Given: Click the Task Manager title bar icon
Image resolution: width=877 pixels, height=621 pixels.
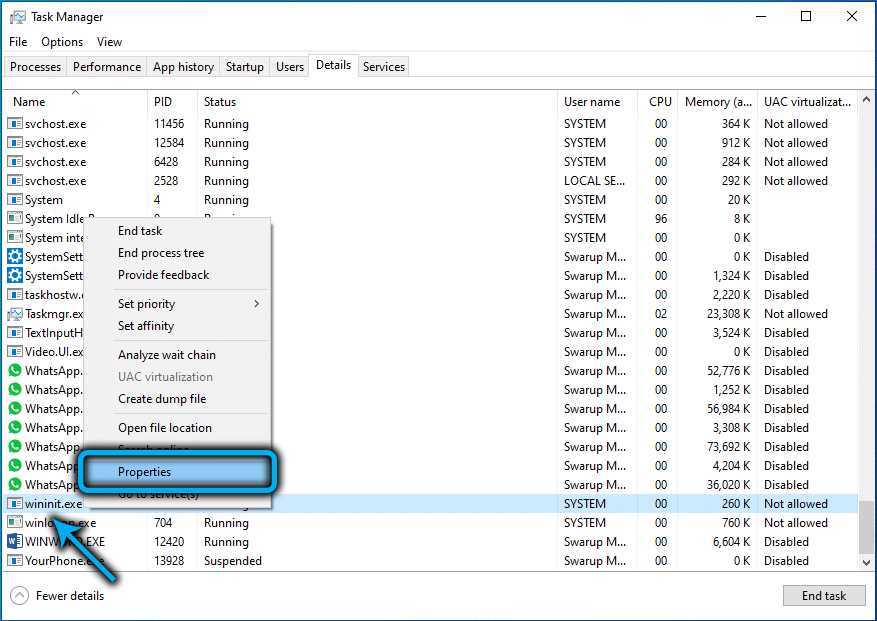Looking at the screenshot, I should [16, 17].
